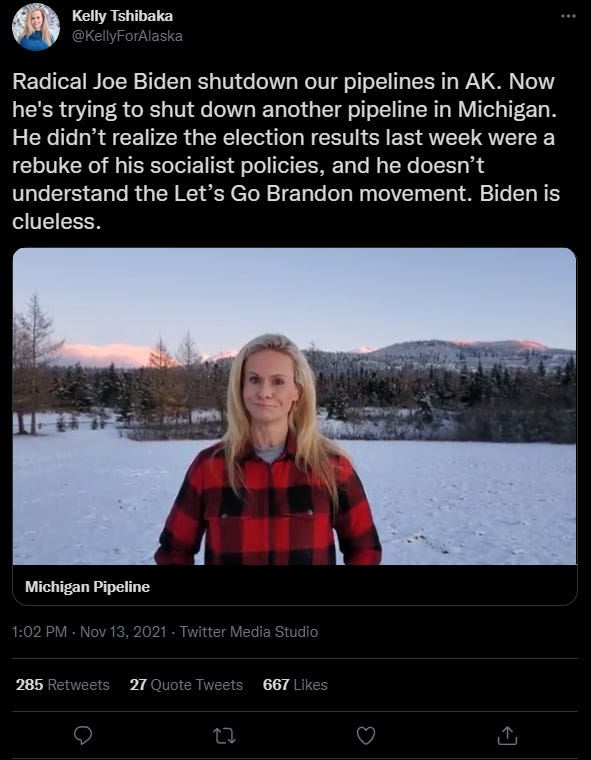This screenshot has height=760, width=591.
Task: Play the Michigan Pipeline video
Action: click(295, 406)
